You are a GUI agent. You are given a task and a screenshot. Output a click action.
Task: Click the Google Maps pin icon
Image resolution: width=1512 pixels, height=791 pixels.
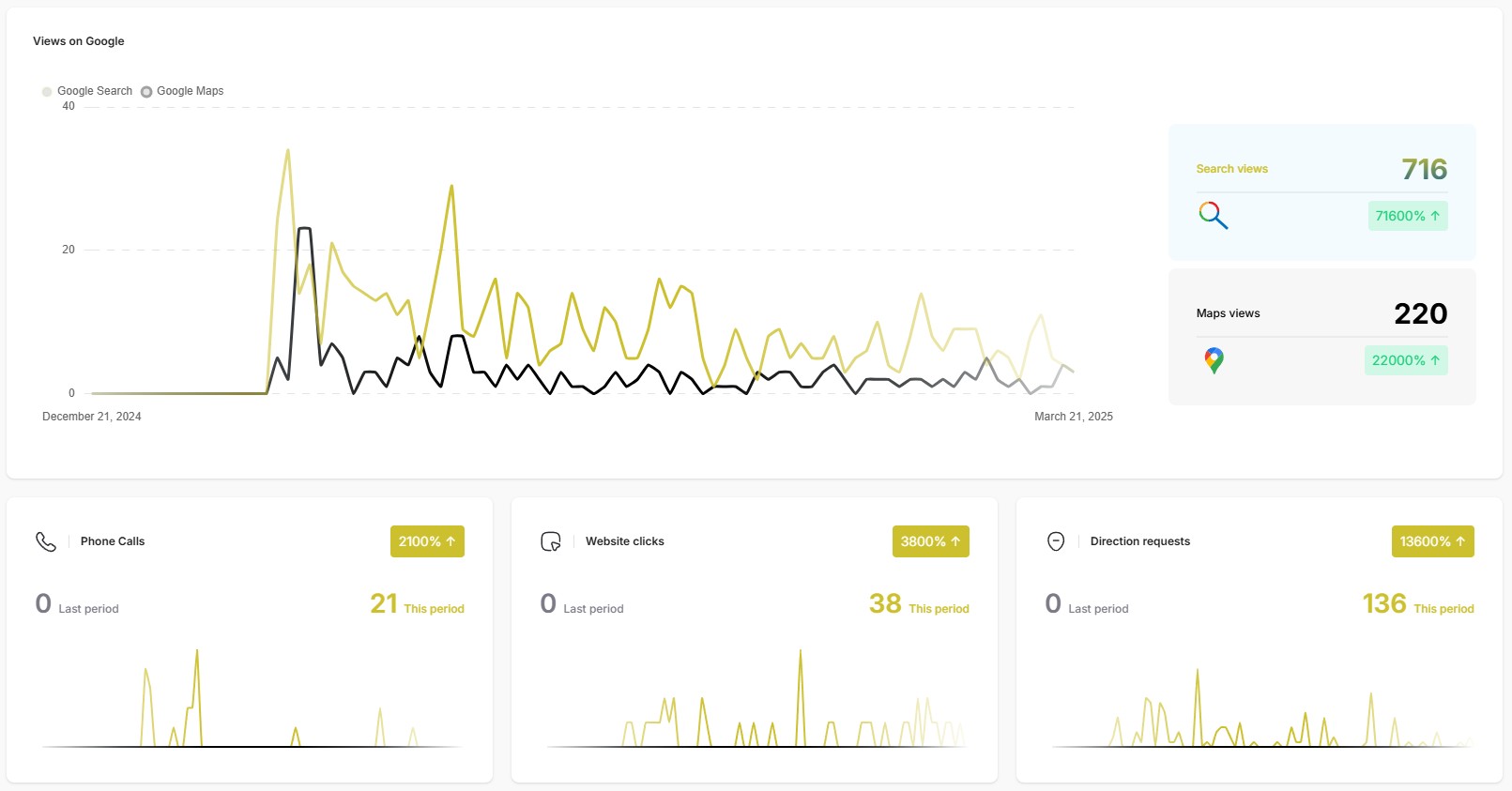tap(1214, 360)
